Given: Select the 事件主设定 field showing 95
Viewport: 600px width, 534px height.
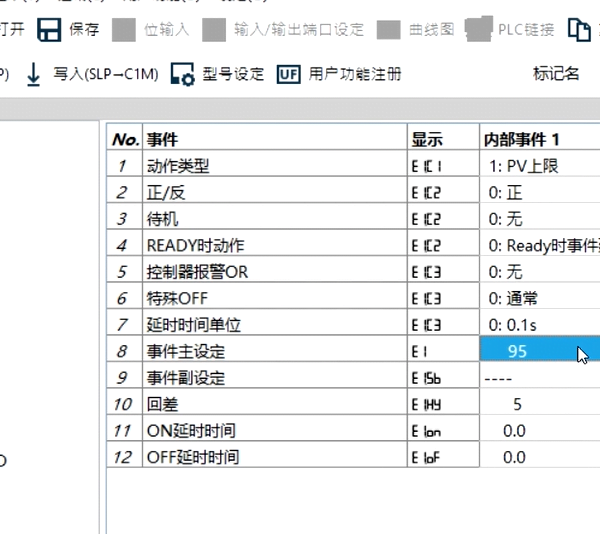Looking at the screenshot, I should 538,351.
